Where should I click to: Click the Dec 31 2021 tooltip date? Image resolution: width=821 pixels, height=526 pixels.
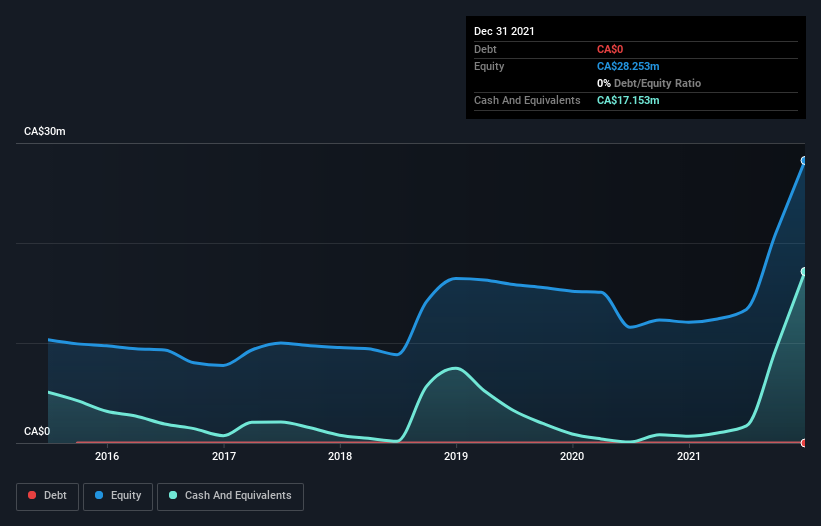[x=504, y=31]
